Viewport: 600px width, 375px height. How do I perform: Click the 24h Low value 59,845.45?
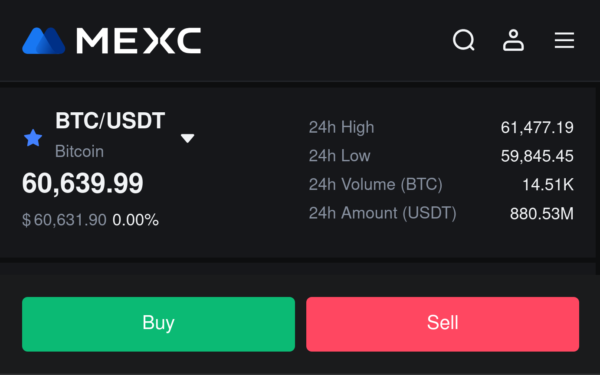click(537, 156)
